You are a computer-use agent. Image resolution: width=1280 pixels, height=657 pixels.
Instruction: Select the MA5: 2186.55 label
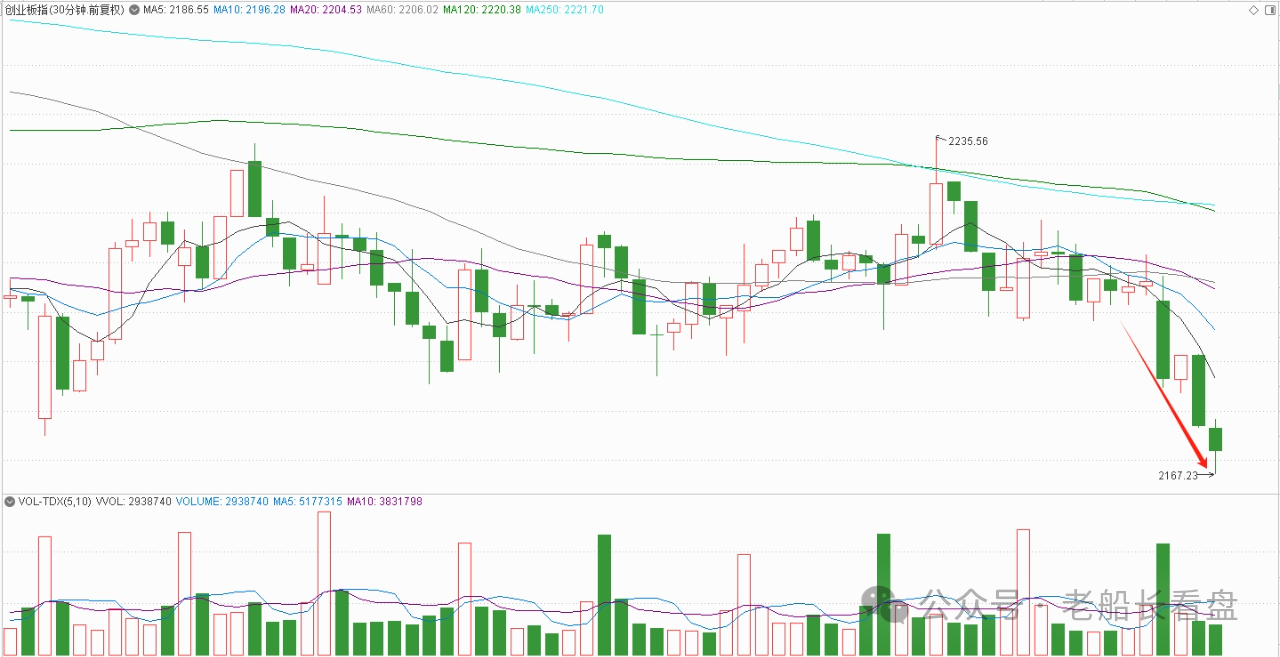pyautogui.click(x=176, y=9)
